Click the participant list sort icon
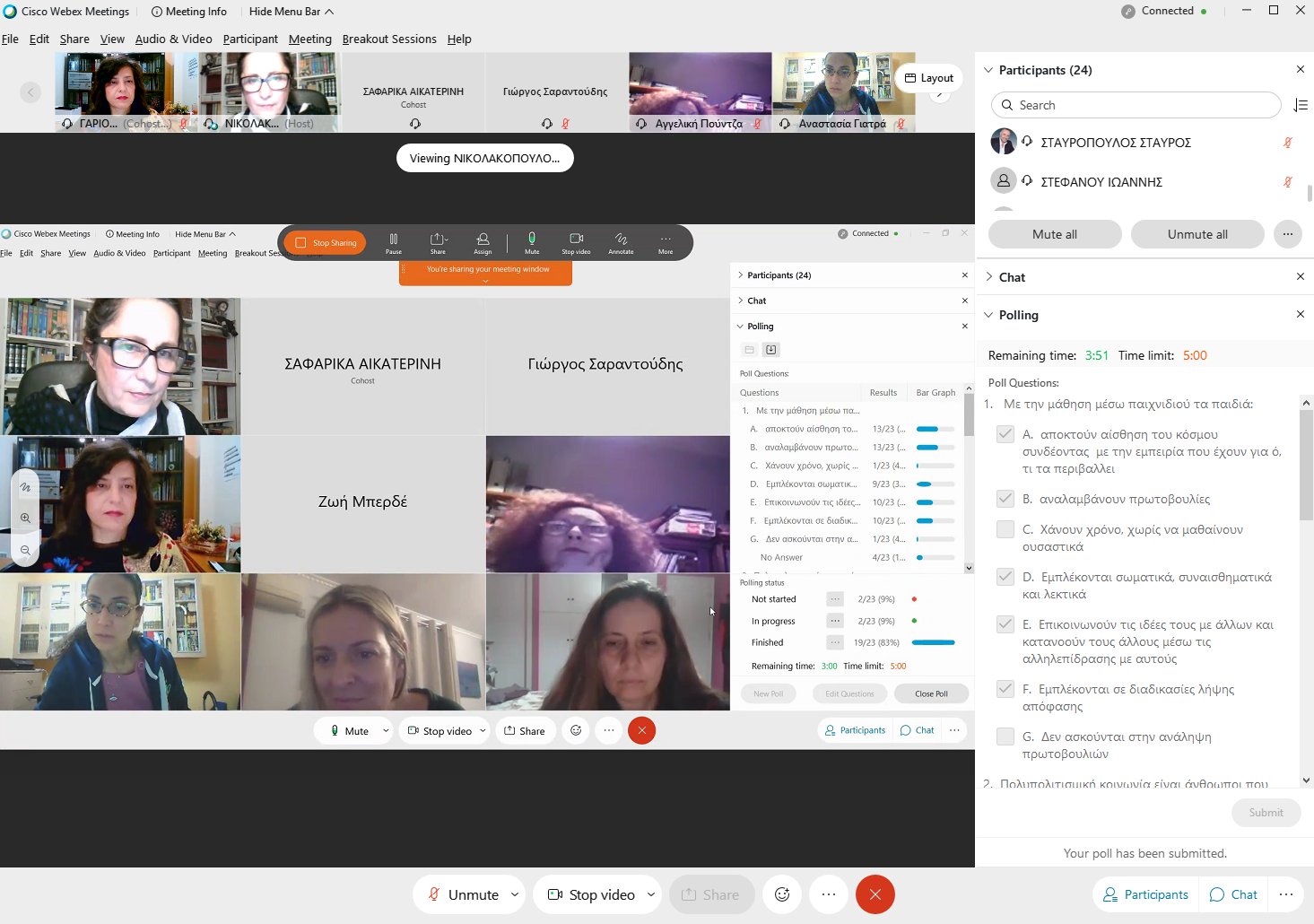Image resolution: width=1314 pixels, height=924 pixels. click(x=1300, y=106)
